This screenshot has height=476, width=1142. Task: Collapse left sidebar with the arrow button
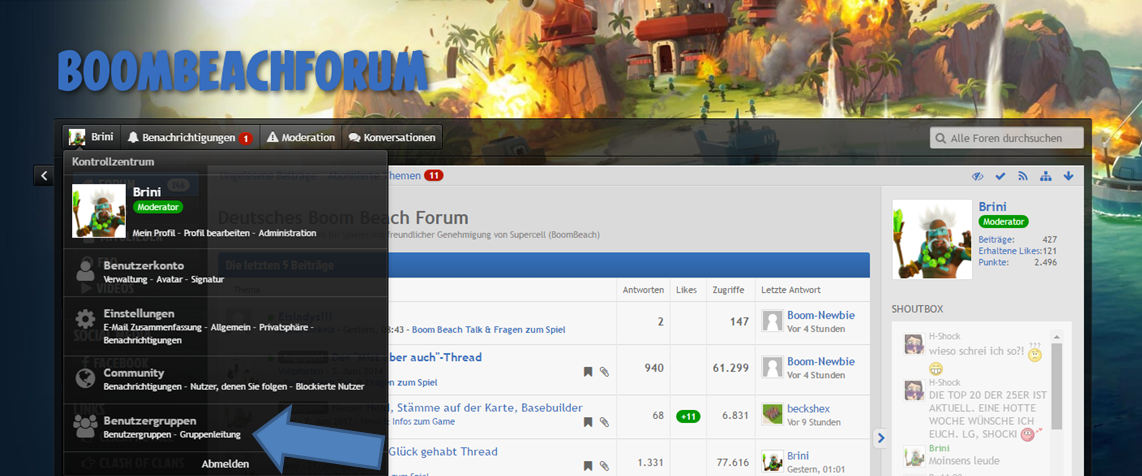[44, 176]
